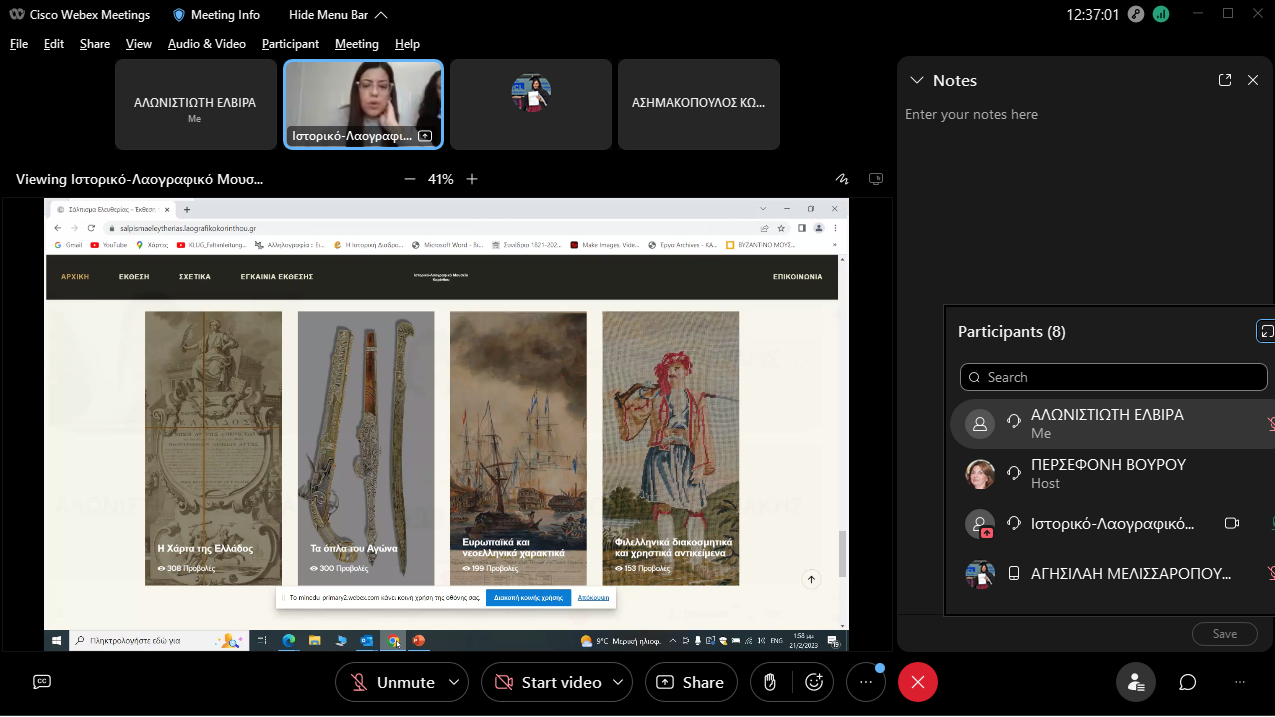Click the scroll-to-top arrow on webpage
The height and width of the screenshot is (717, 1275).
[x=811, y=579]
